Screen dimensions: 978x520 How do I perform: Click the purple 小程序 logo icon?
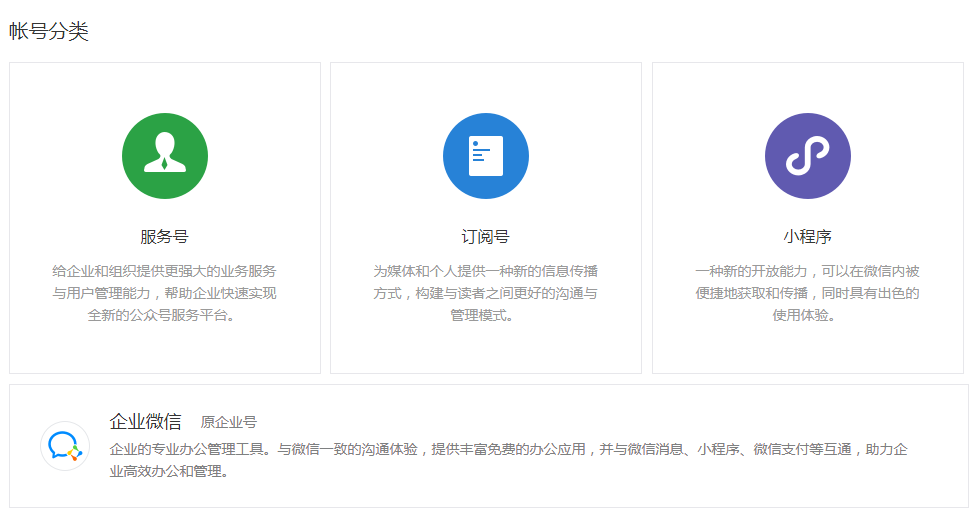807,156
